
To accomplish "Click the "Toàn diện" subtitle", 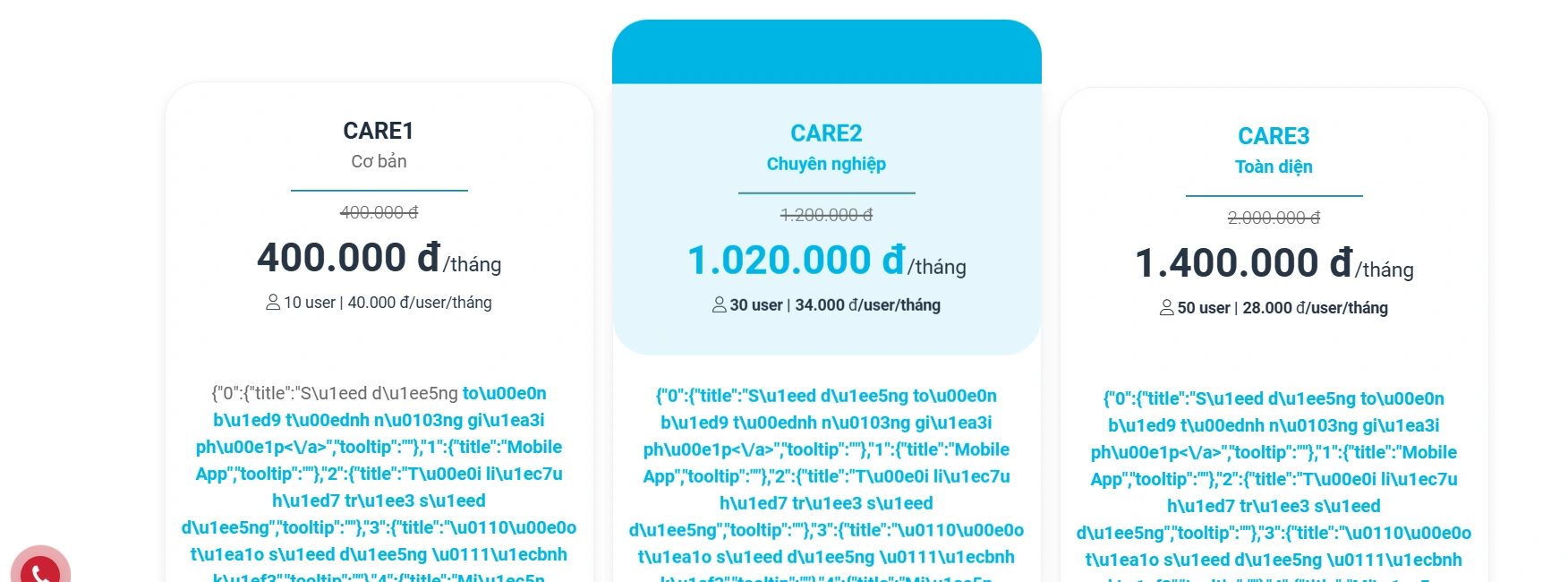I will 1274,167.
